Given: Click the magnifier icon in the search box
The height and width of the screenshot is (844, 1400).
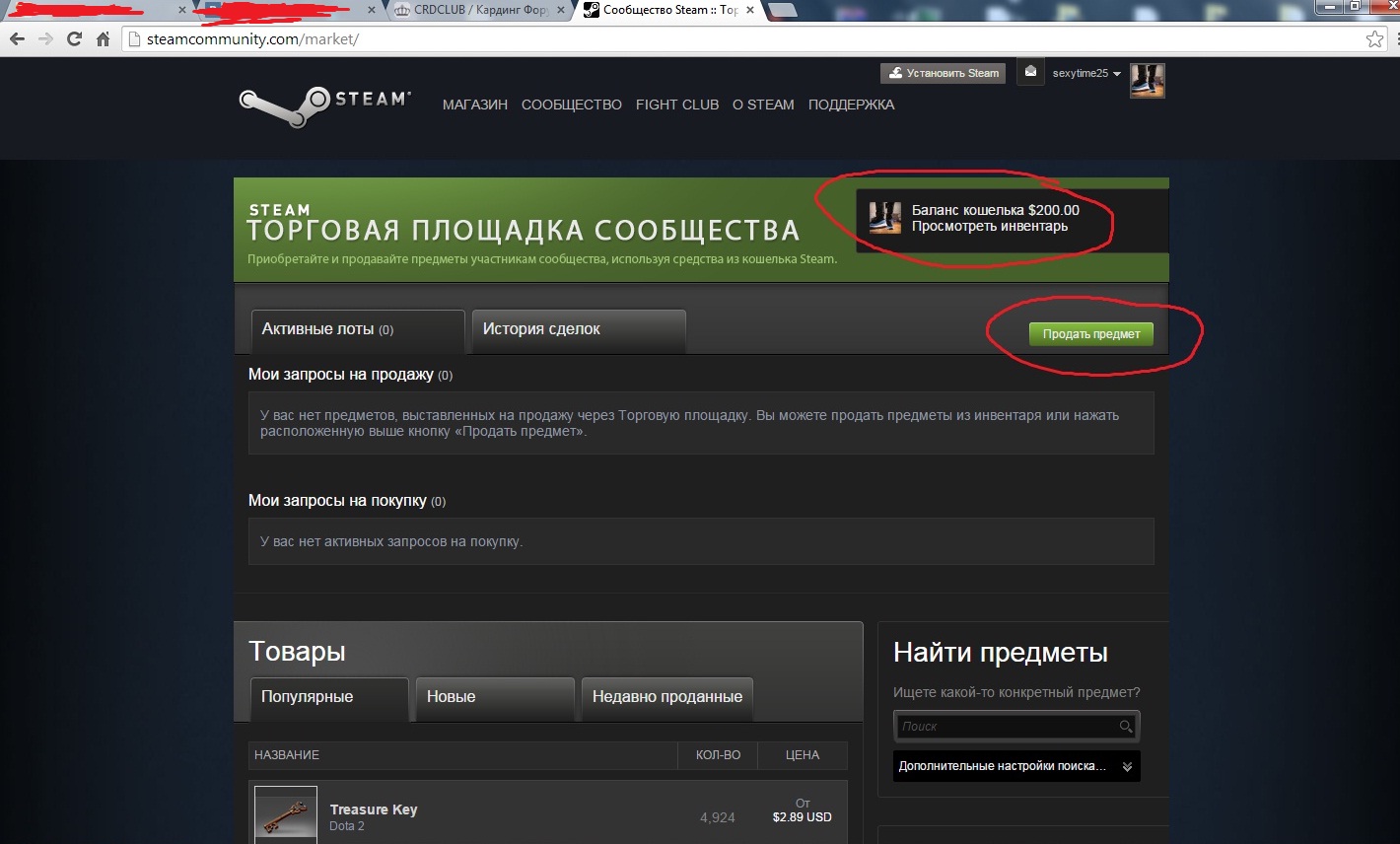Looking at the screenshot, I should [1125, 726].
